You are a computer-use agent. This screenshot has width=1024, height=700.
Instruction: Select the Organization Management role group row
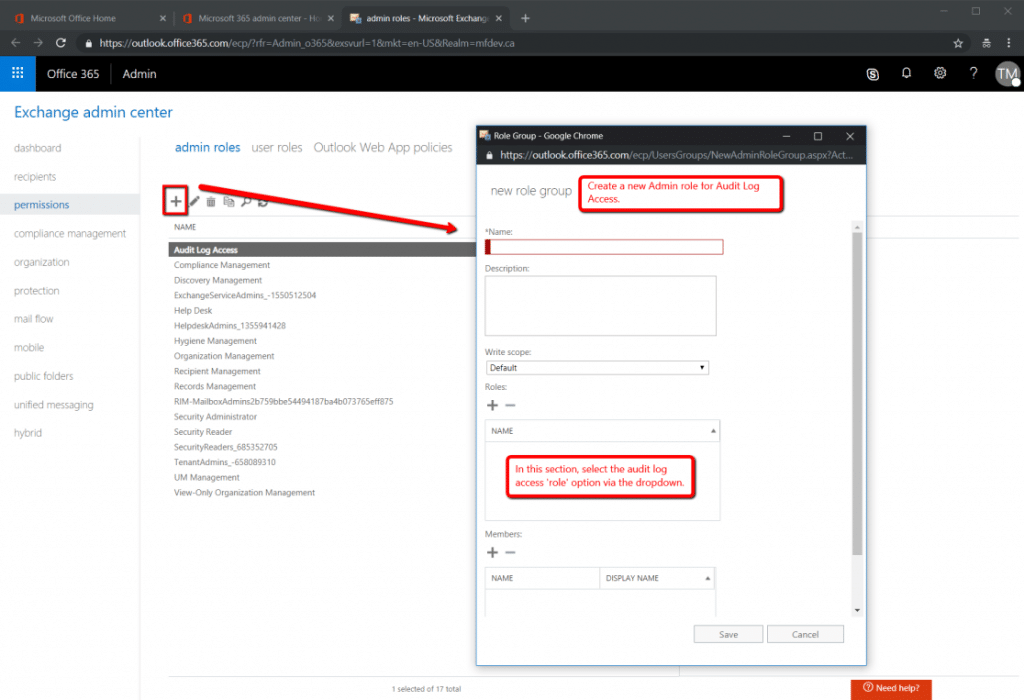click(322, 356)
